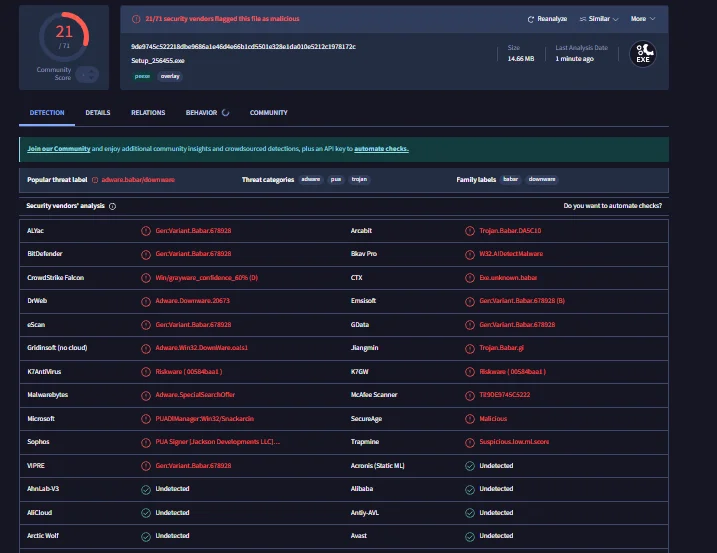Click the loading spinner on the Behavior tab

(x=225, y=113)
